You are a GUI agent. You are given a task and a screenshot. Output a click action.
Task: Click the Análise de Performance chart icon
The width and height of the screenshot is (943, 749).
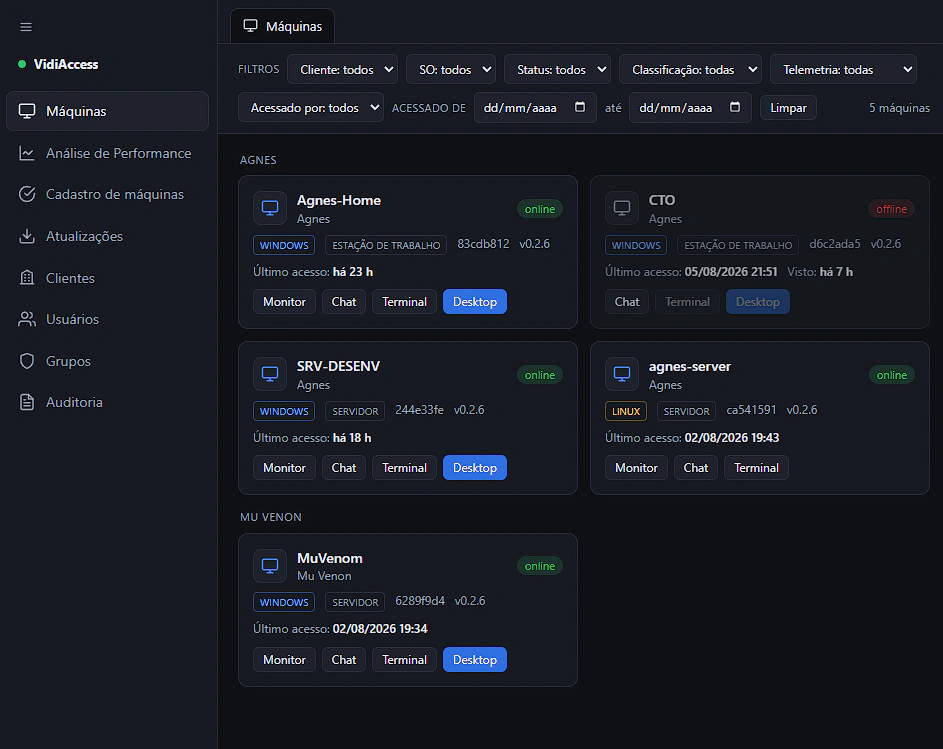[x=26, y=153]
